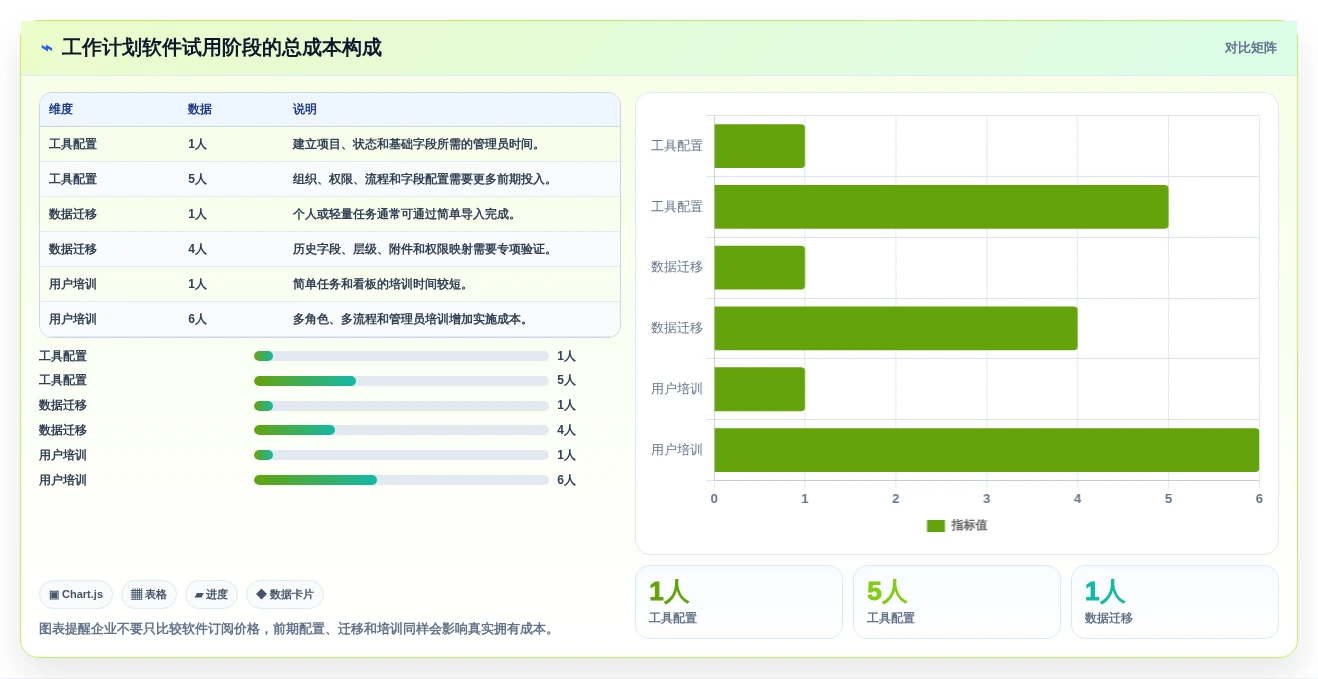
Task: Click the description 简单任务和看板的培训时间较短
Action: point(382,285)
